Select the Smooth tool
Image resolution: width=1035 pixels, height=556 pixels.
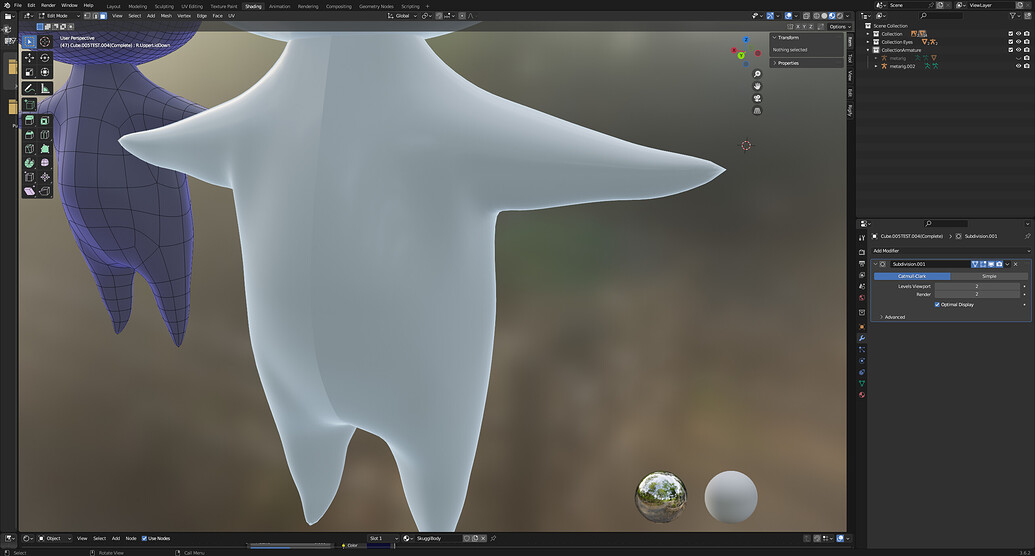(45, 163)
